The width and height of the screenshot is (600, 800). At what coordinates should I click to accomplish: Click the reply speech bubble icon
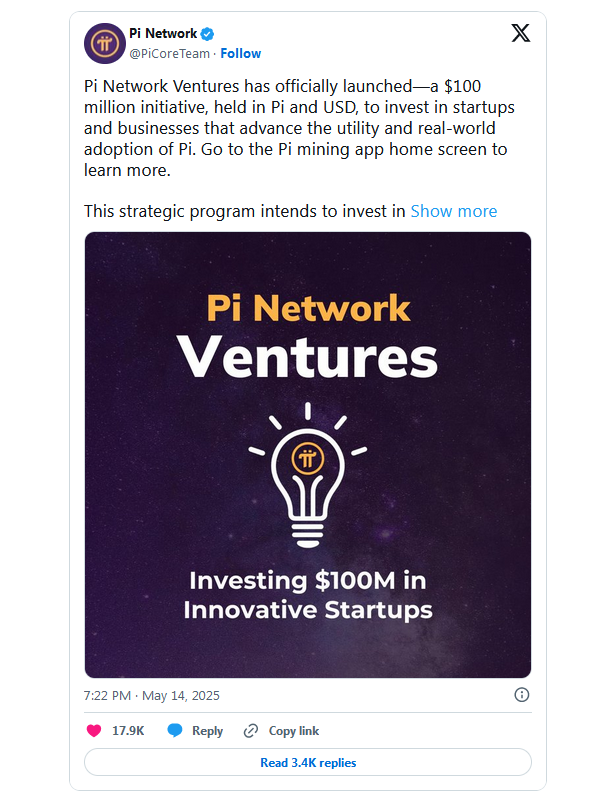pyautogui.click(x=175, y=731)
